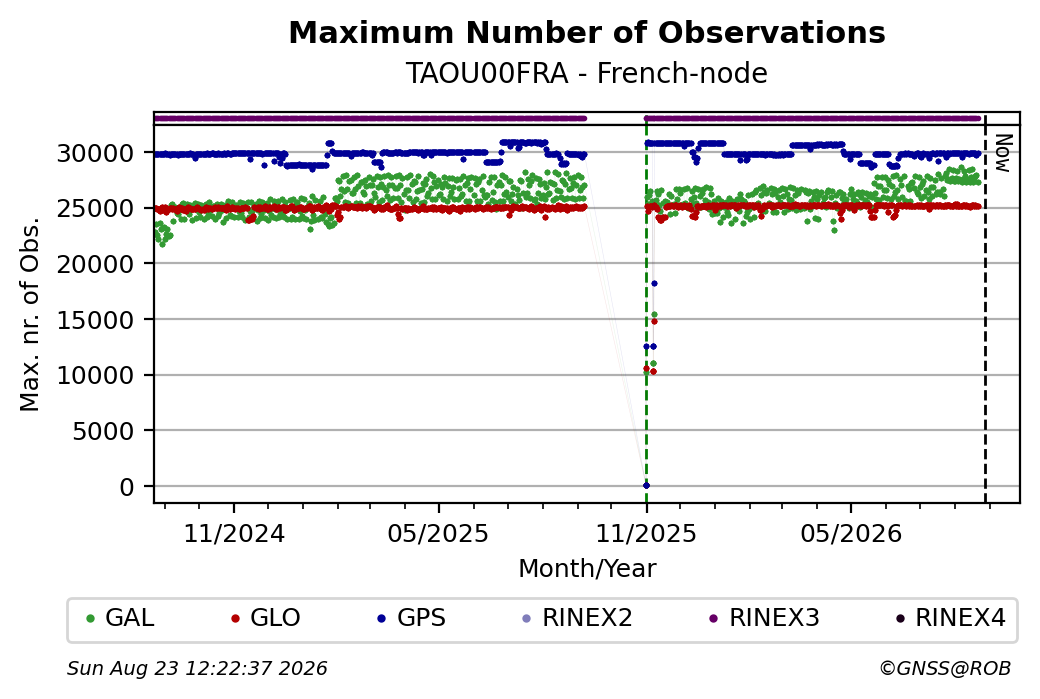Click the 'Now' marker label
Viewport: 1040px width, 699px height.
[1004, 153]
